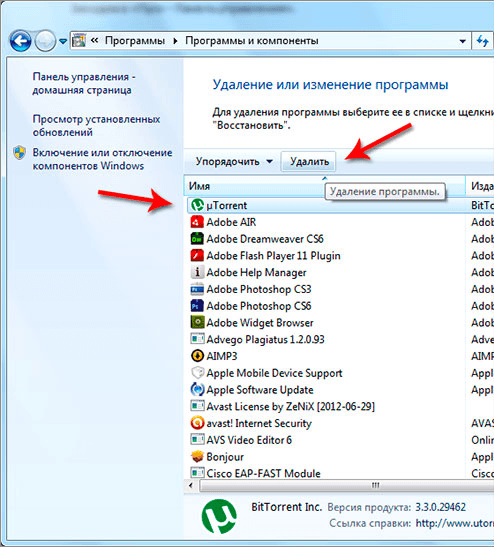The width and height of the screenshot is (494, 547).
Task: Click the Adobe Flash Player 11 Plugin icon
Action: tap(197, 255)
